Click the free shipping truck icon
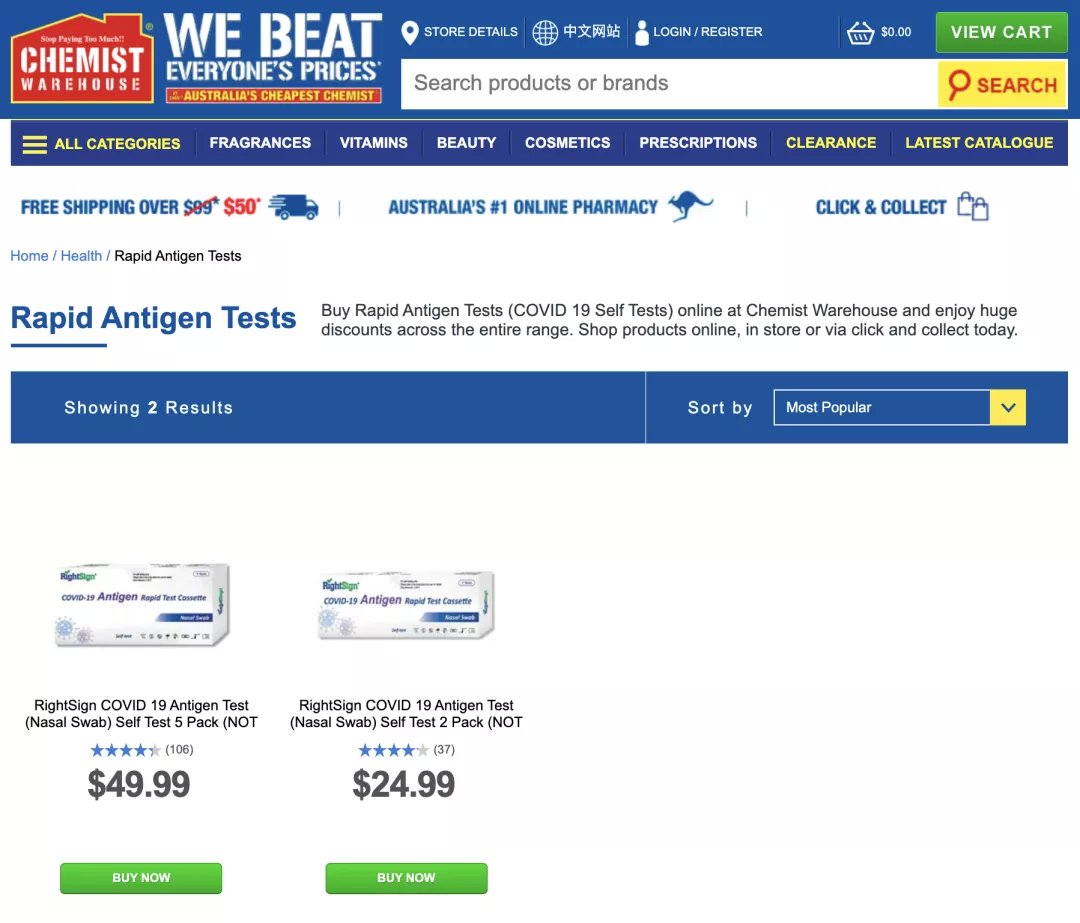Screen dimensions: 1080x923 [x=293, y=207]
